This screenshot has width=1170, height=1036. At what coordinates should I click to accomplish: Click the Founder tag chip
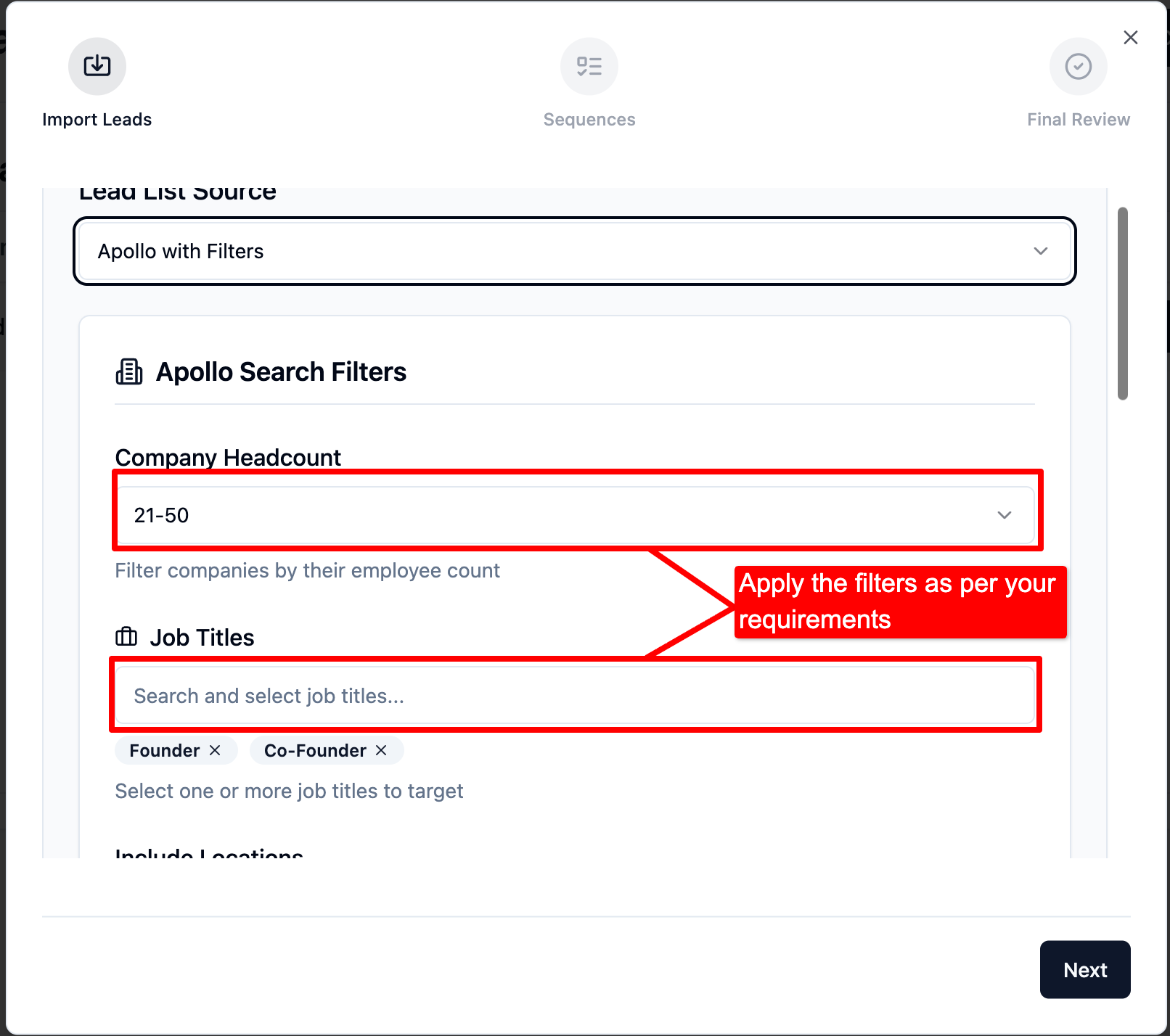[x=164, y=750]
